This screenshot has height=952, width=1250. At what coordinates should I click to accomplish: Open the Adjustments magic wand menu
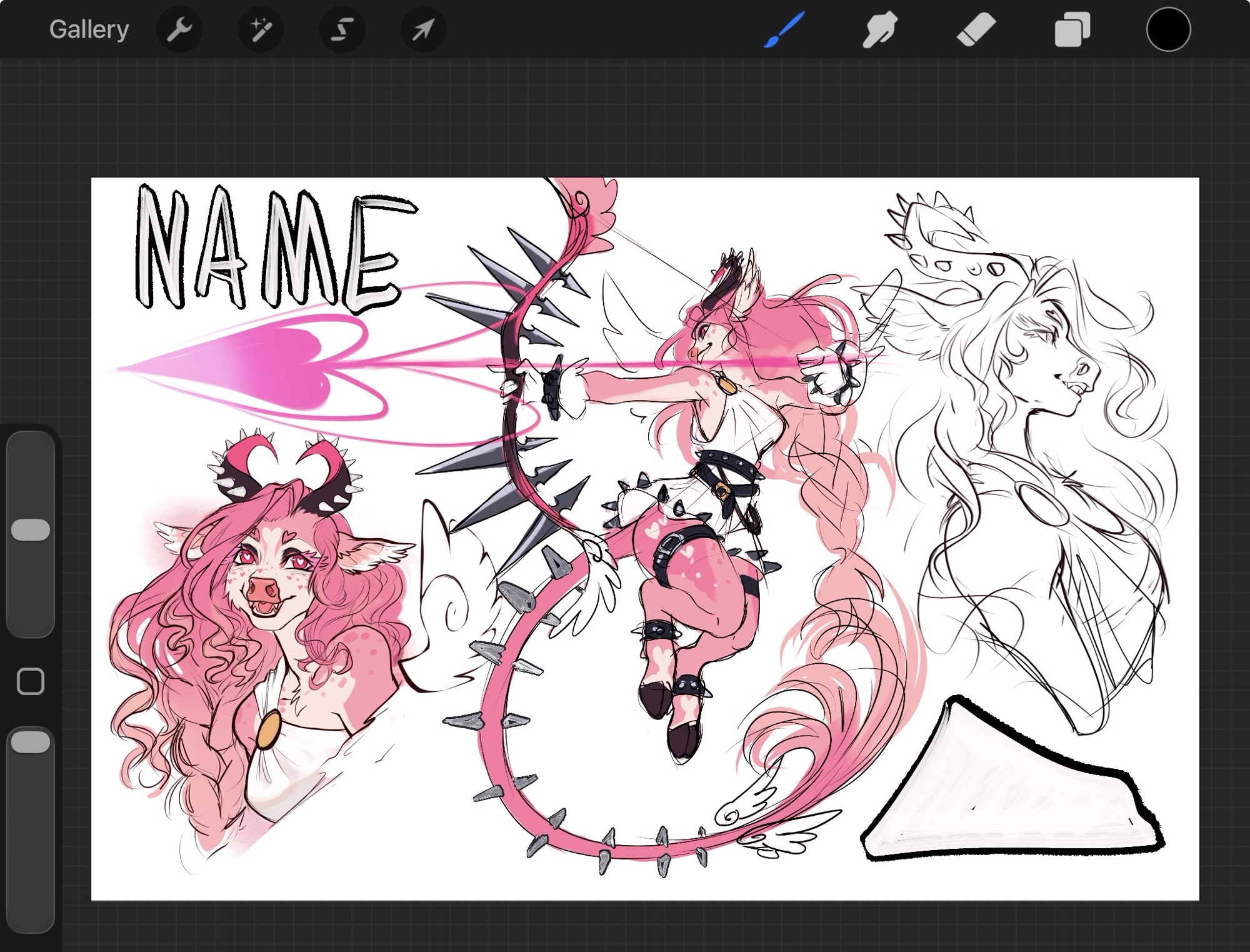pyautogui.click(x=261, y=29)
